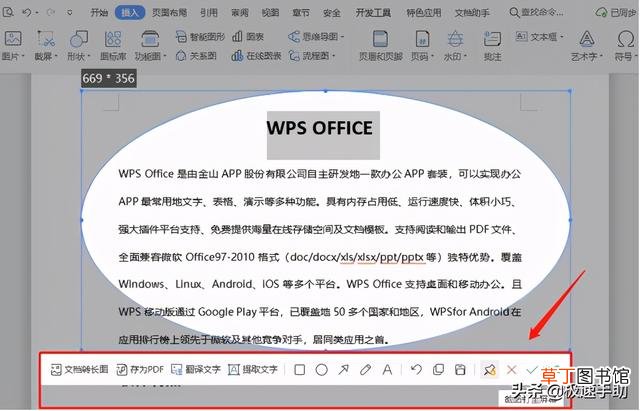
Task: Open 在线图表 online charts
Action: [x=256, y=56]
